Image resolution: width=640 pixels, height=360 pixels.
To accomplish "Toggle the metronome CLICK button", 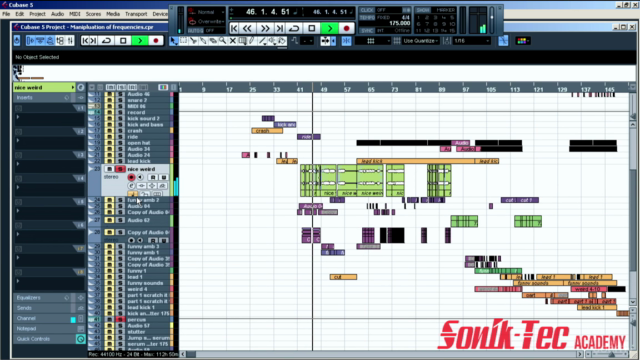I will (x=367, y=10).
